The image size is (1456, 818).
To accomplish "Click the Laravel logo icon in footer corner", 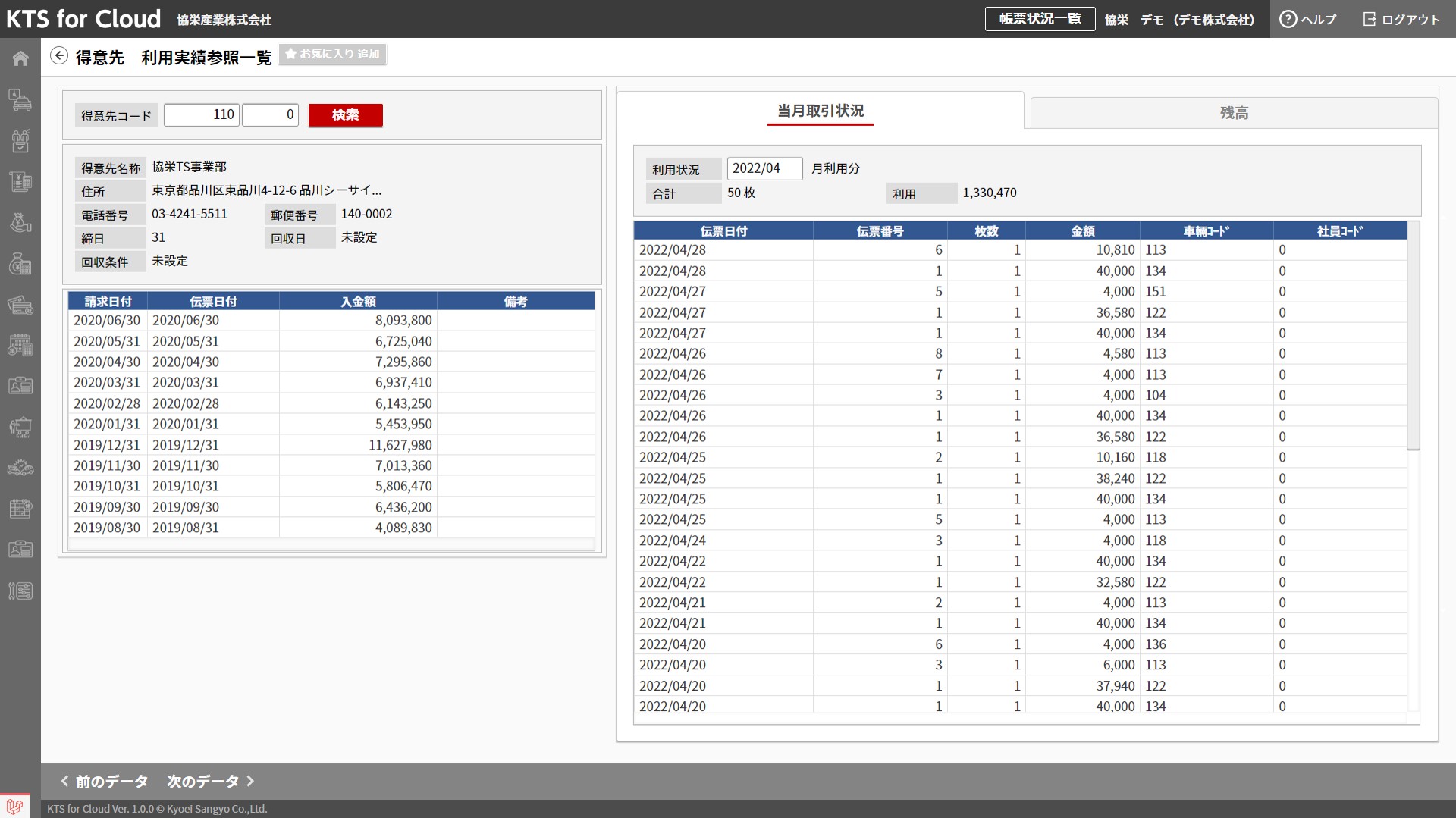I will coord(14,807).
